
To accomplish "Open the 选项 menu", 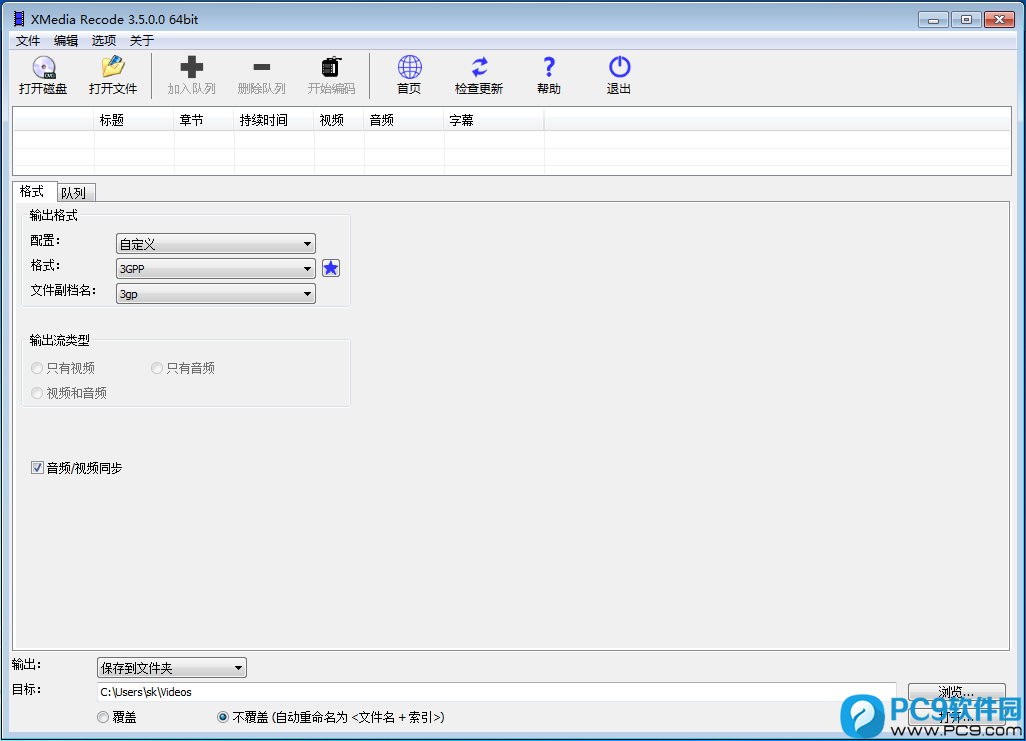I will 104,41.
